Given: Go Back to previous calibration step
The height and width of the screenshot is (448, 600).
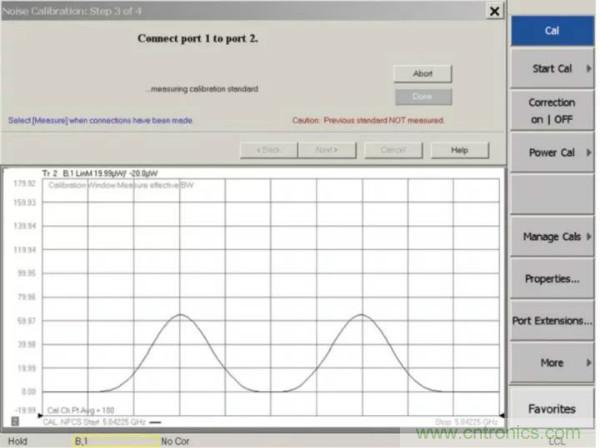Looking at the screenshot, I should [x=268, y=149].
